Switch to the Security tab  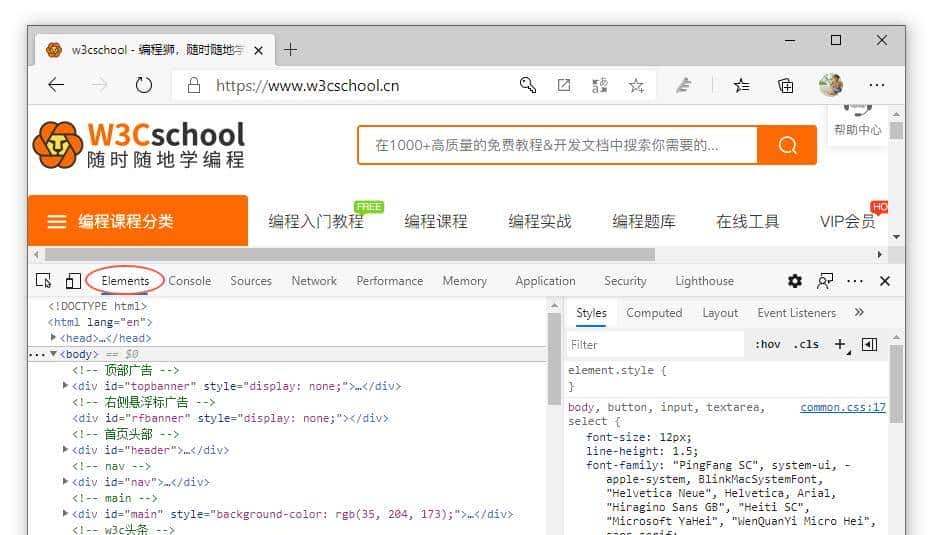pos(625,281)
